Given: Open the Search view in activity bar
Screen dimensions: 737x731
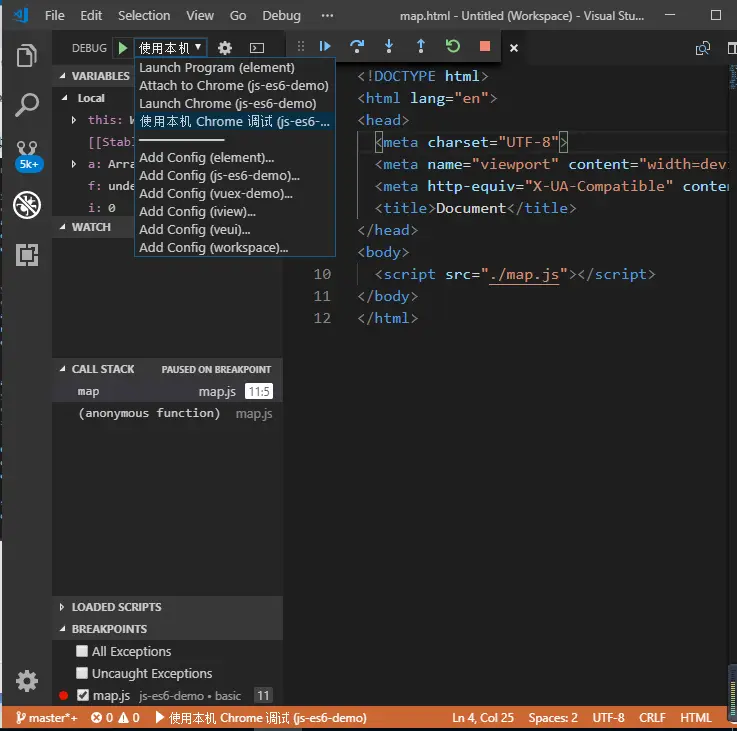Looking at the screenshot, I should click(27, 104).
